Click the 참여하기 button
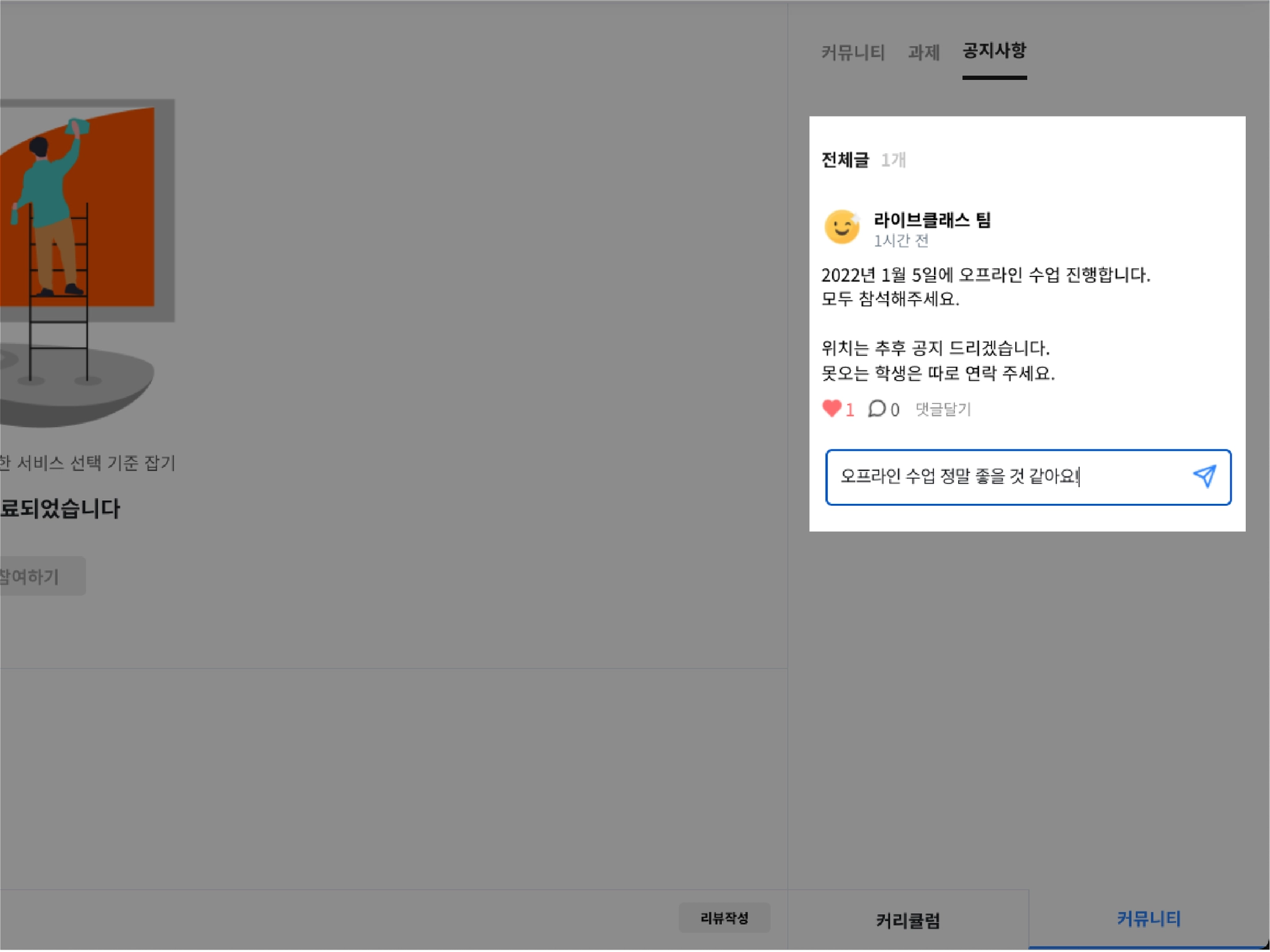The image size is (1270, 952). (37, 576)
